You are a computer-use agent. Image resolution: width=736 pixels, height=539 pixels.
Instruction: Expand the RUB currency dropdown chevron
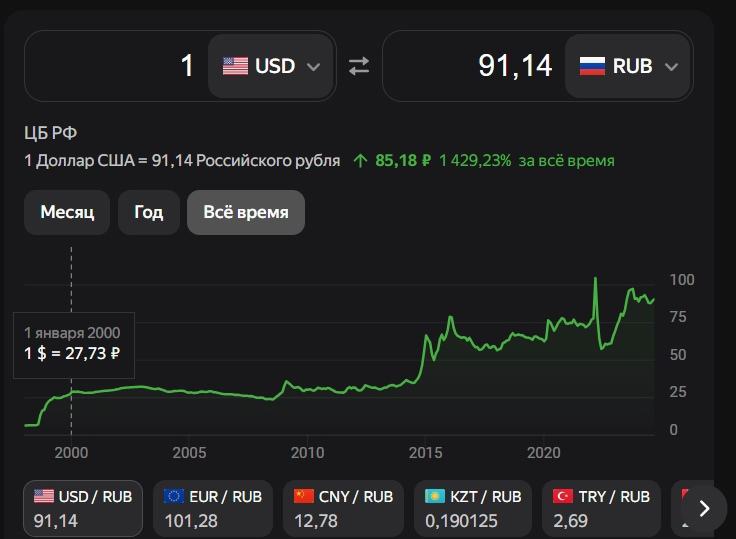tap(670, 67)
